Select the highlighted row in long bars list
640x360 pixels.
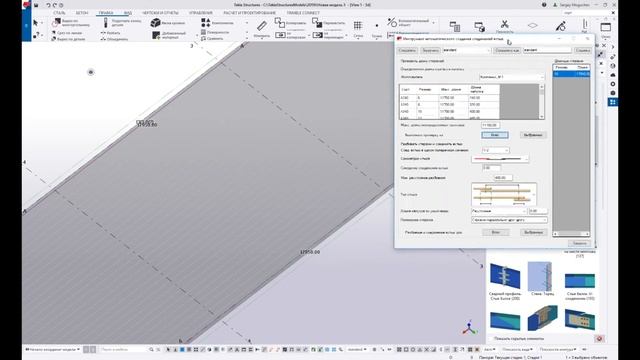571,74
